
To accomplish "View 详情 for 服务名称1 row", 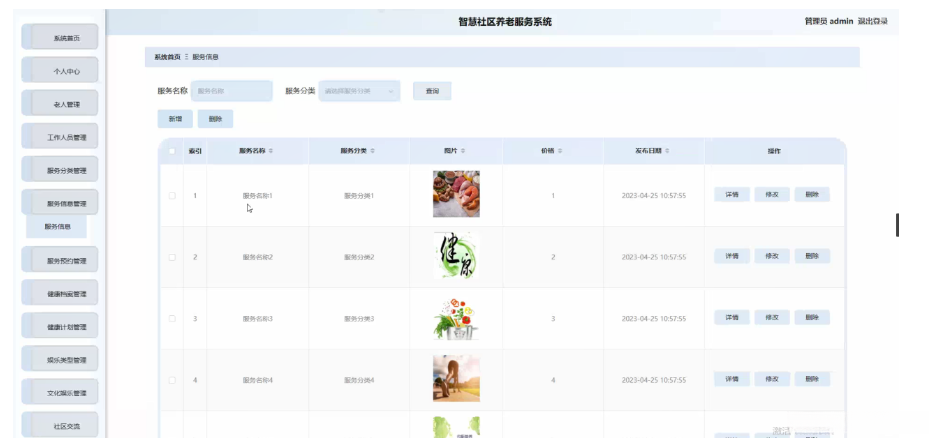I will (732, 195).
